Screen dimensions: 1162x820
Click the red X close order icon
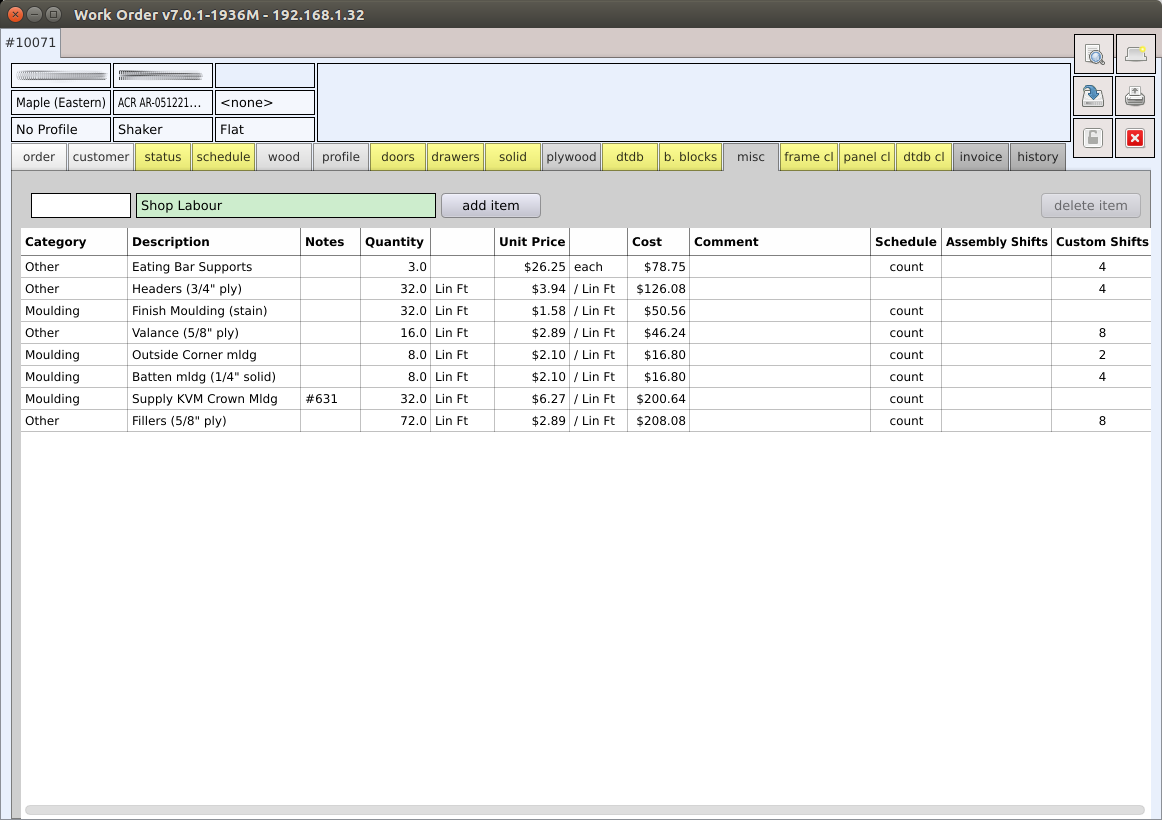pyautogui.click(x=1135, y=138)
